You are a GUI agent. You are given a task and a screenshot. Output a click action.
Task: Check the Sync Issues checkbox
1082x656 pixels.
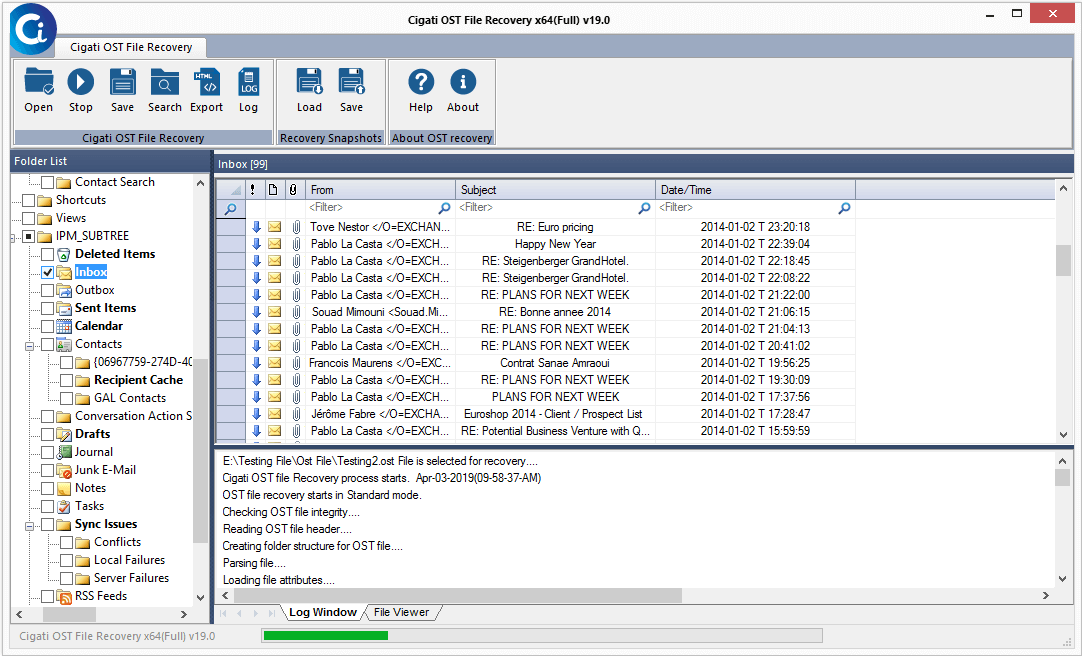coord(48,525)
